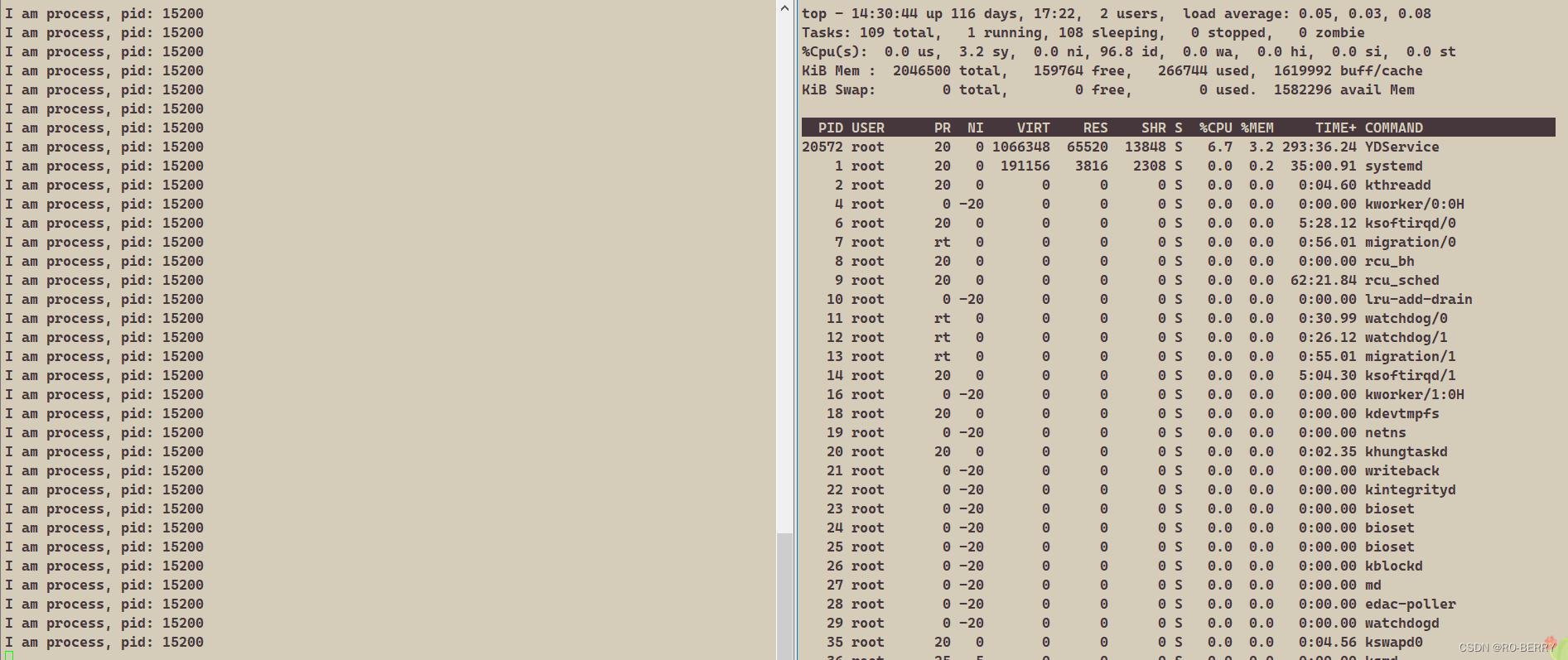Click the "2046500 total" memory value
The image size is (1568, 660).
click(x=946, y=70)
